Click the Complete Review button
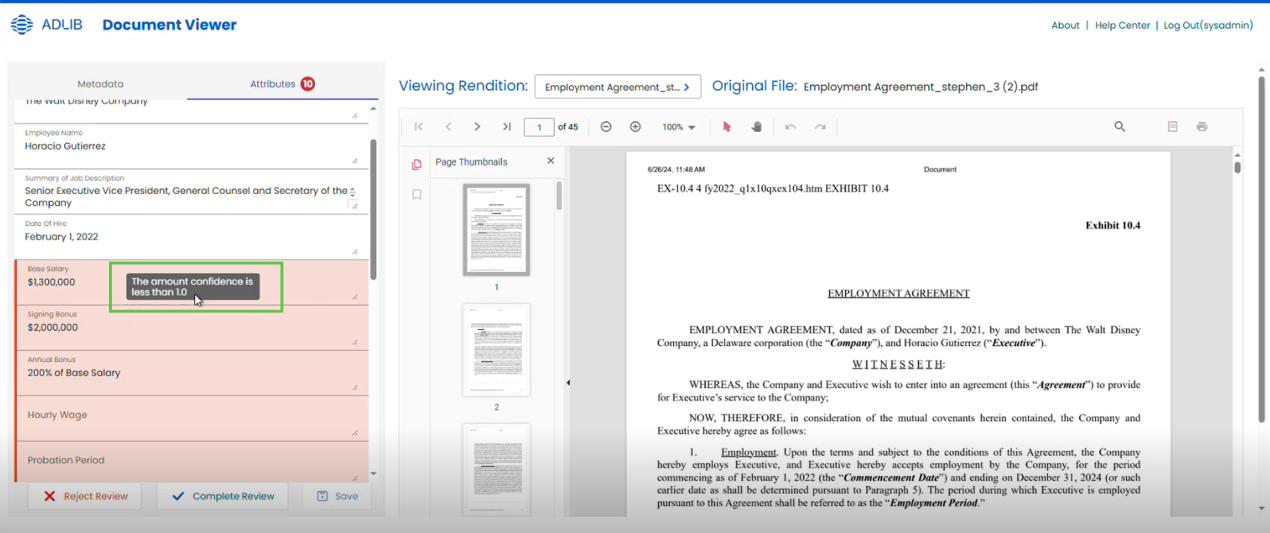The height and width of the screenshot is (533, 1270). [x=222, y=496]
